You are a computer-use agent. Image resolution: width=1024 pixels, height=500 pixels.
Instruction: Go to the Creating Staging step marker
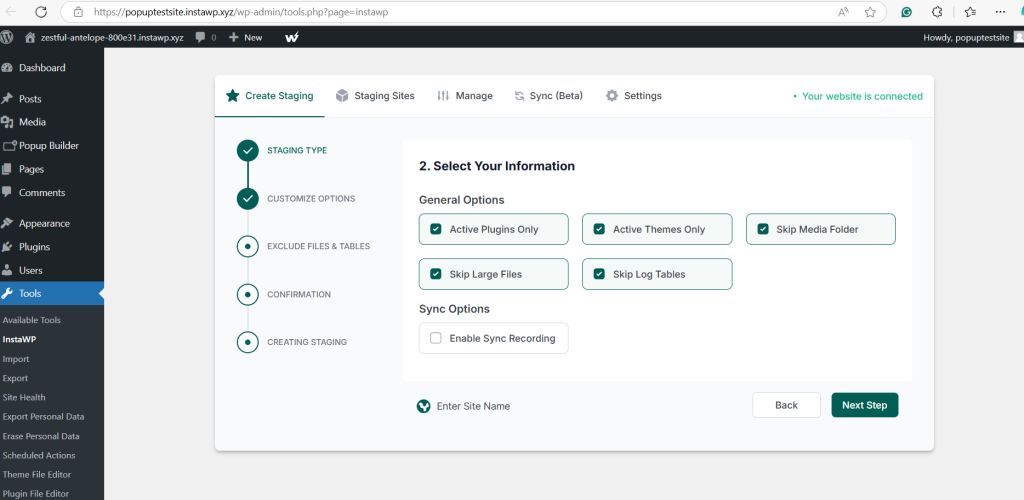248,342
